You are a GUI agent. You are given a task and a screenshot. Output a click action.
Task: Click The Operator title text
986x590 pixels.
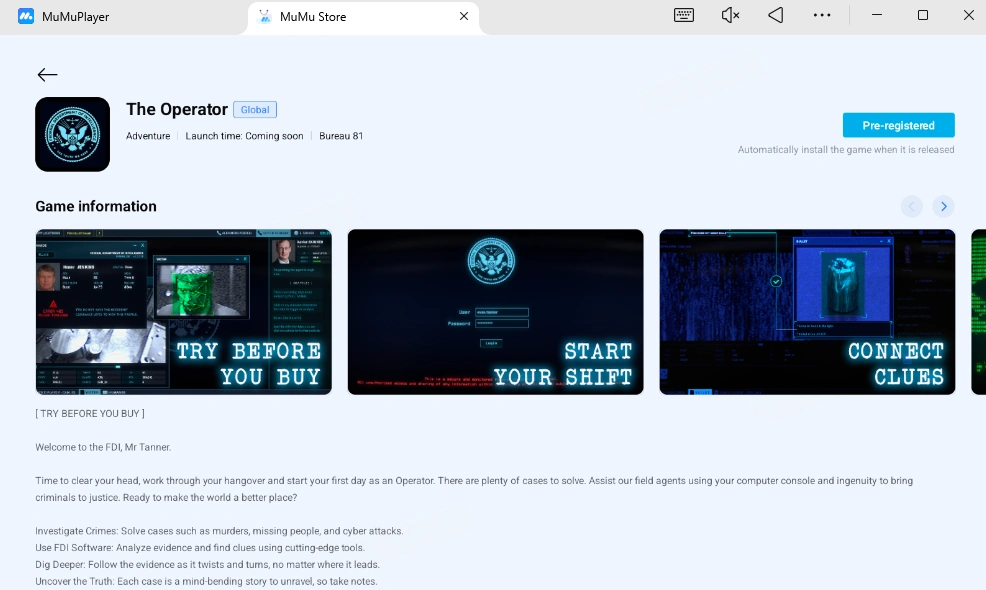pyautogui.click(x=177, y=109)
